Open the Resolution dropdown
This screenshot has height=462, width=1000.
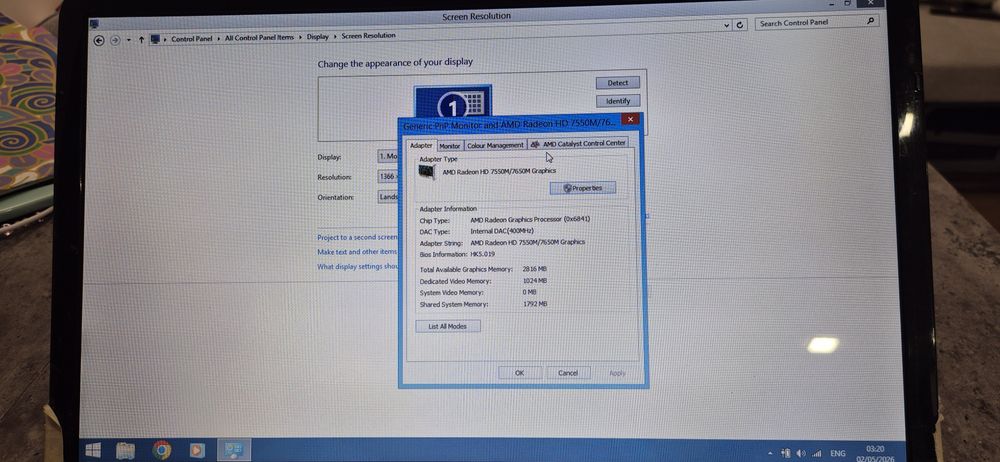pos(388,177)
